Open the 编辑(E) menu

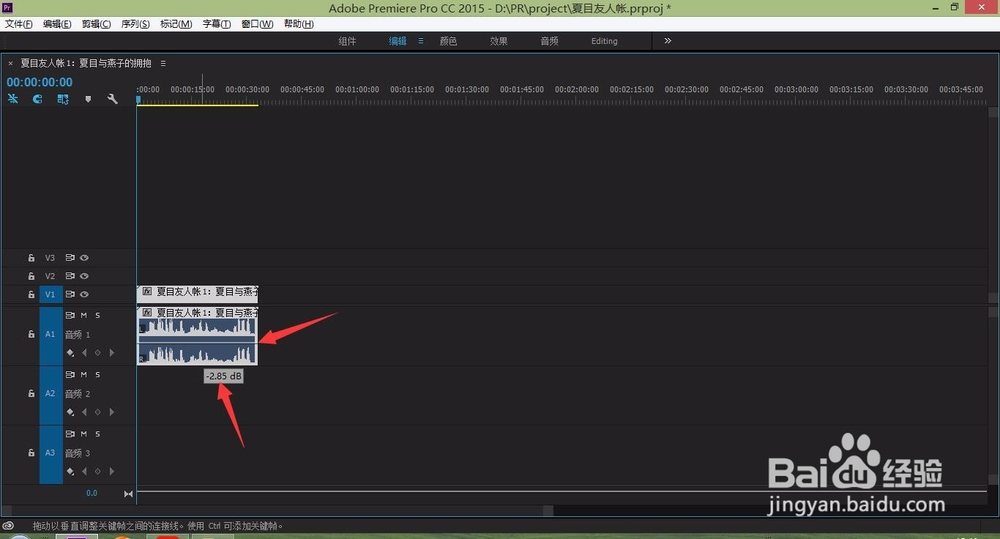pyautogui.click(x=57, y=24)
